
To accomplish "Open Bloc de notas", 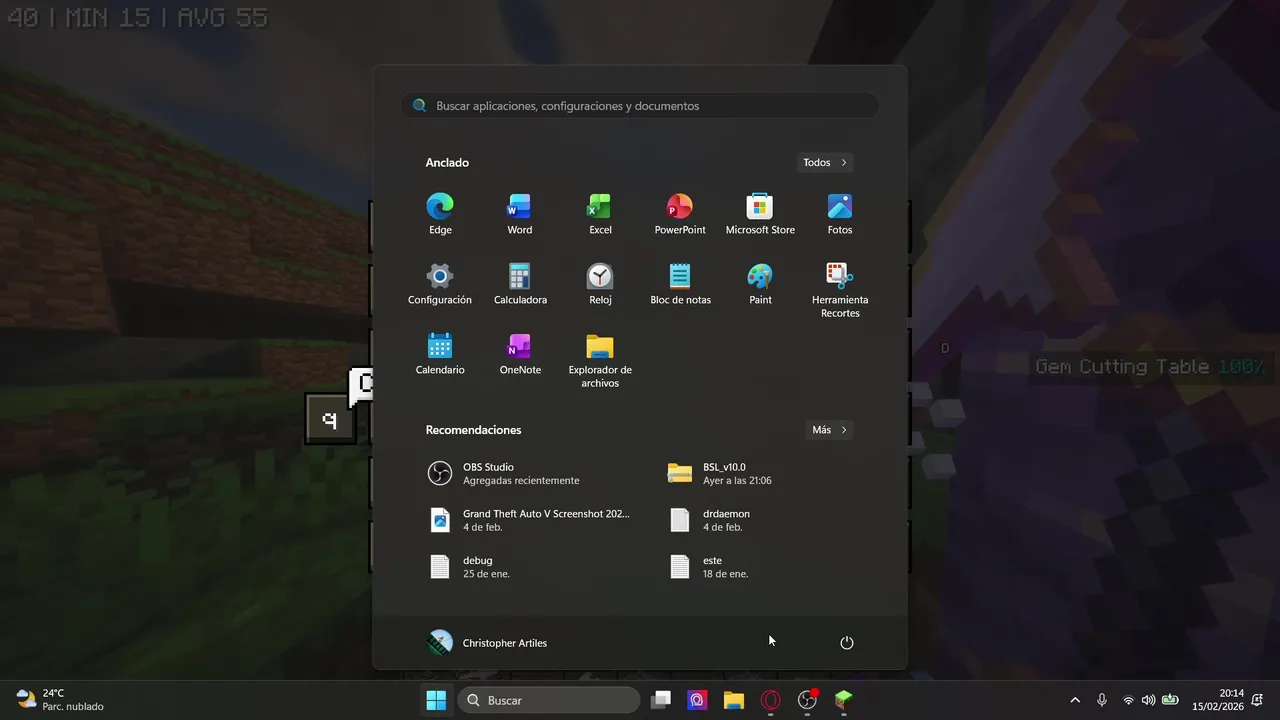I will (x=680, y=284).
